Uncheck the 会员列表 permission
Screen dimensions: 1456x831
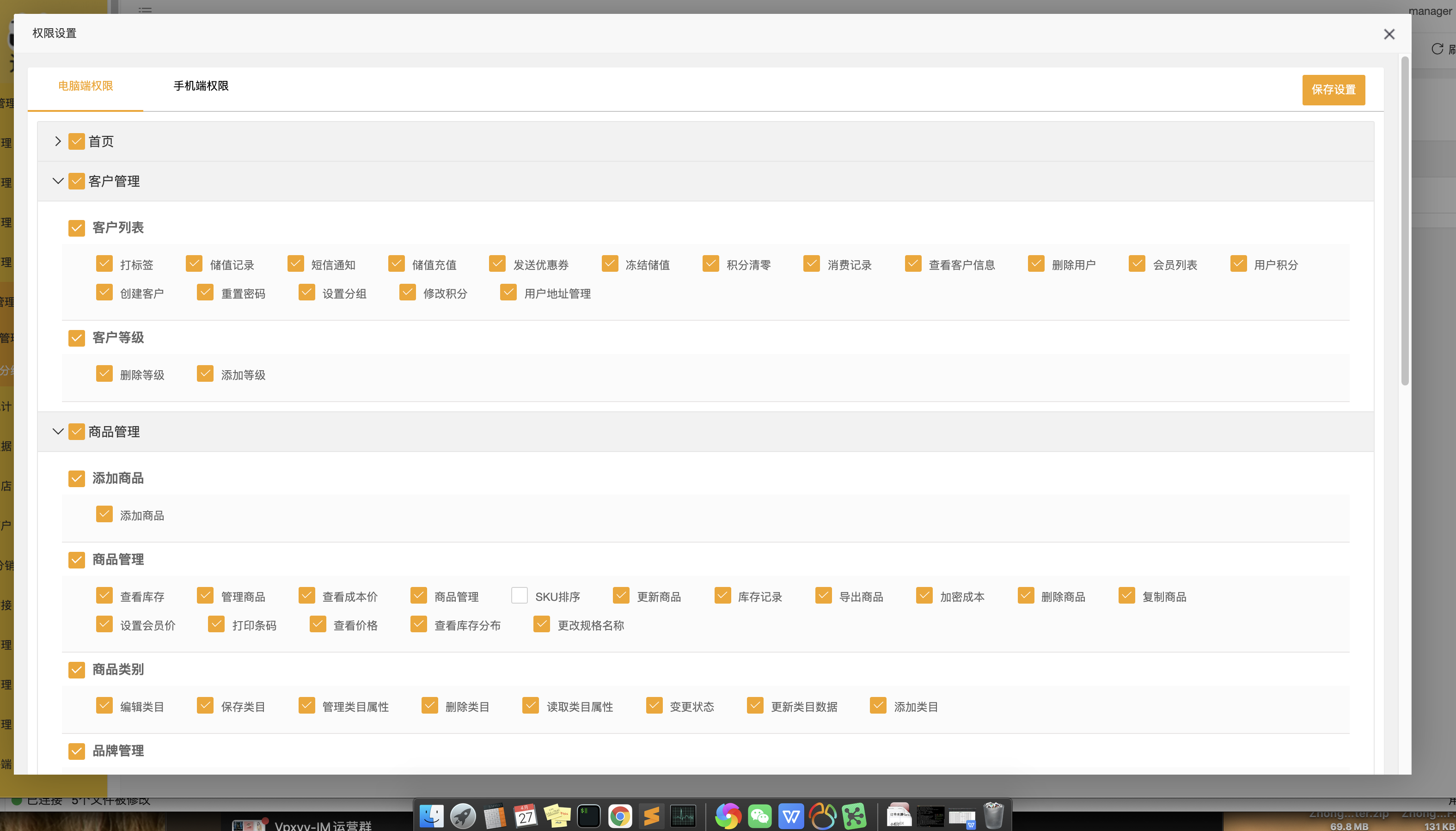1137,264
